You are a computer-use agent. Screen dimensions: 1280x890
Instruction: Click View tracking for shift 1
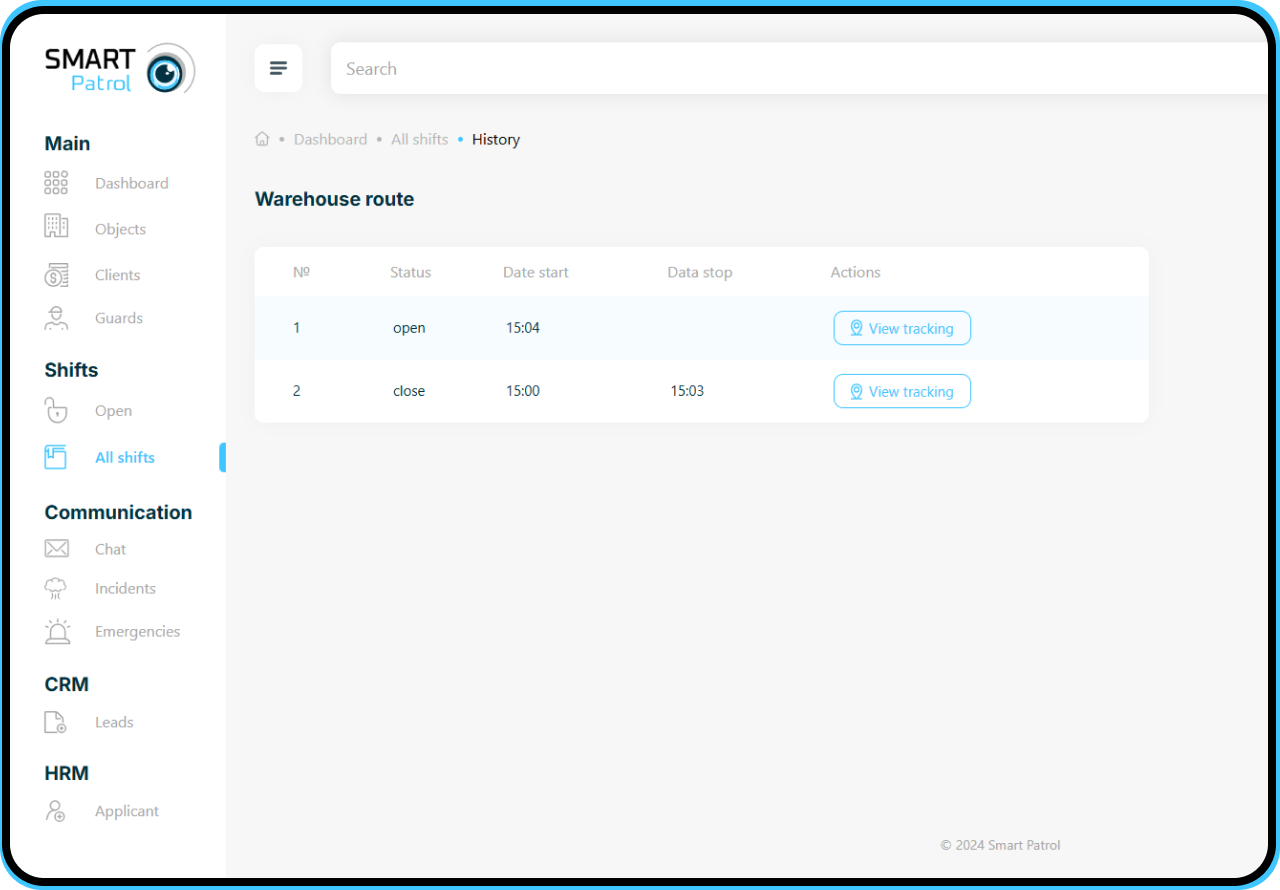pos(901,328)
